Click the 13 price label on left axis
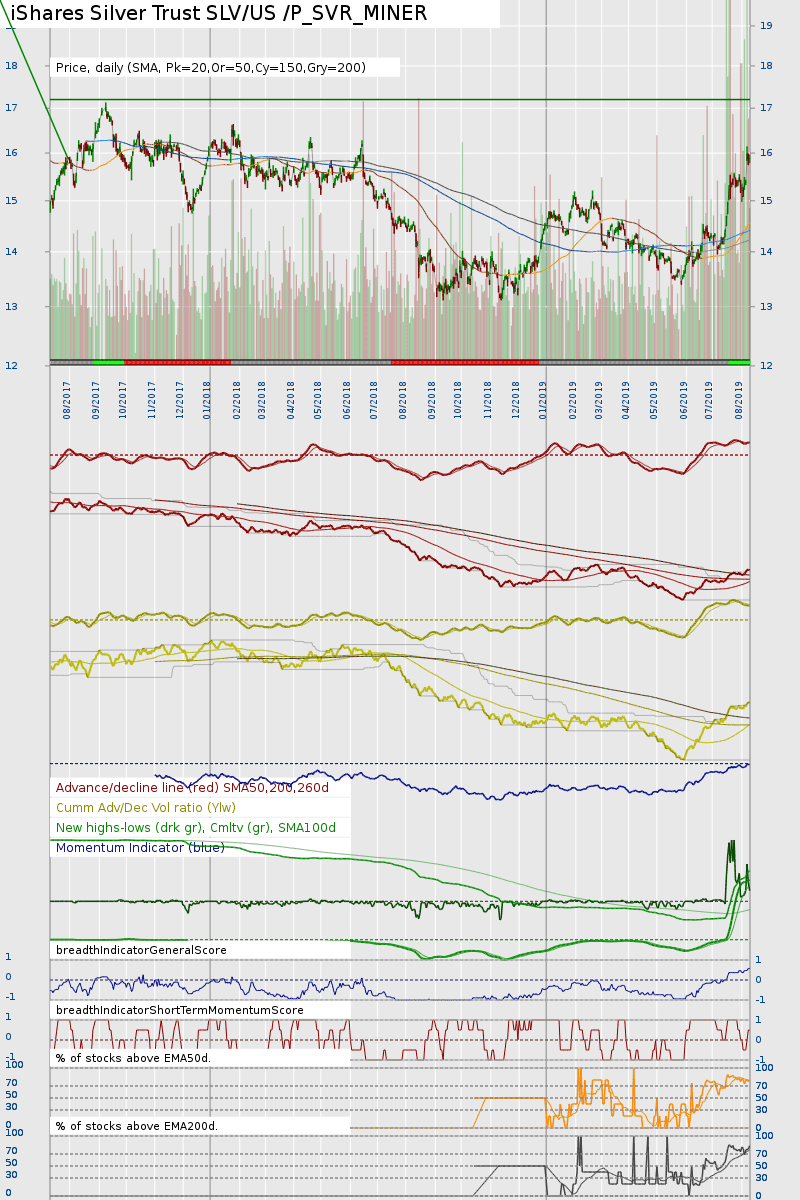The width and height of the screenshot is (800, 1200). [x=11, y=306]
